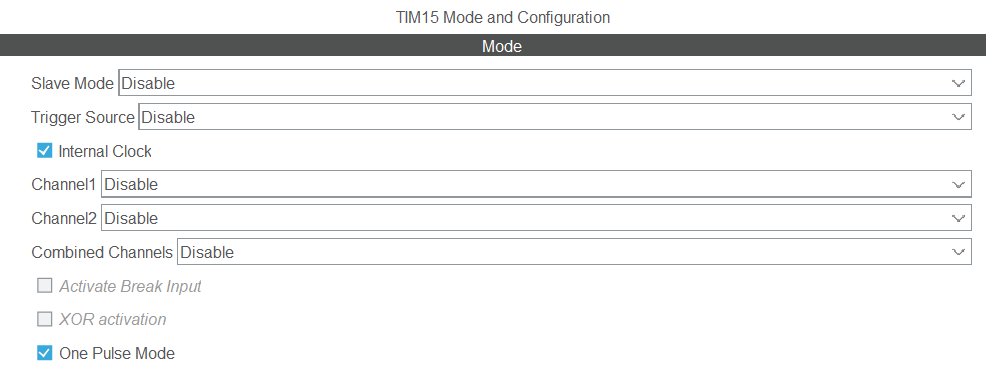Toggle the XOR activation checkbox

click(x=45, y=319)
